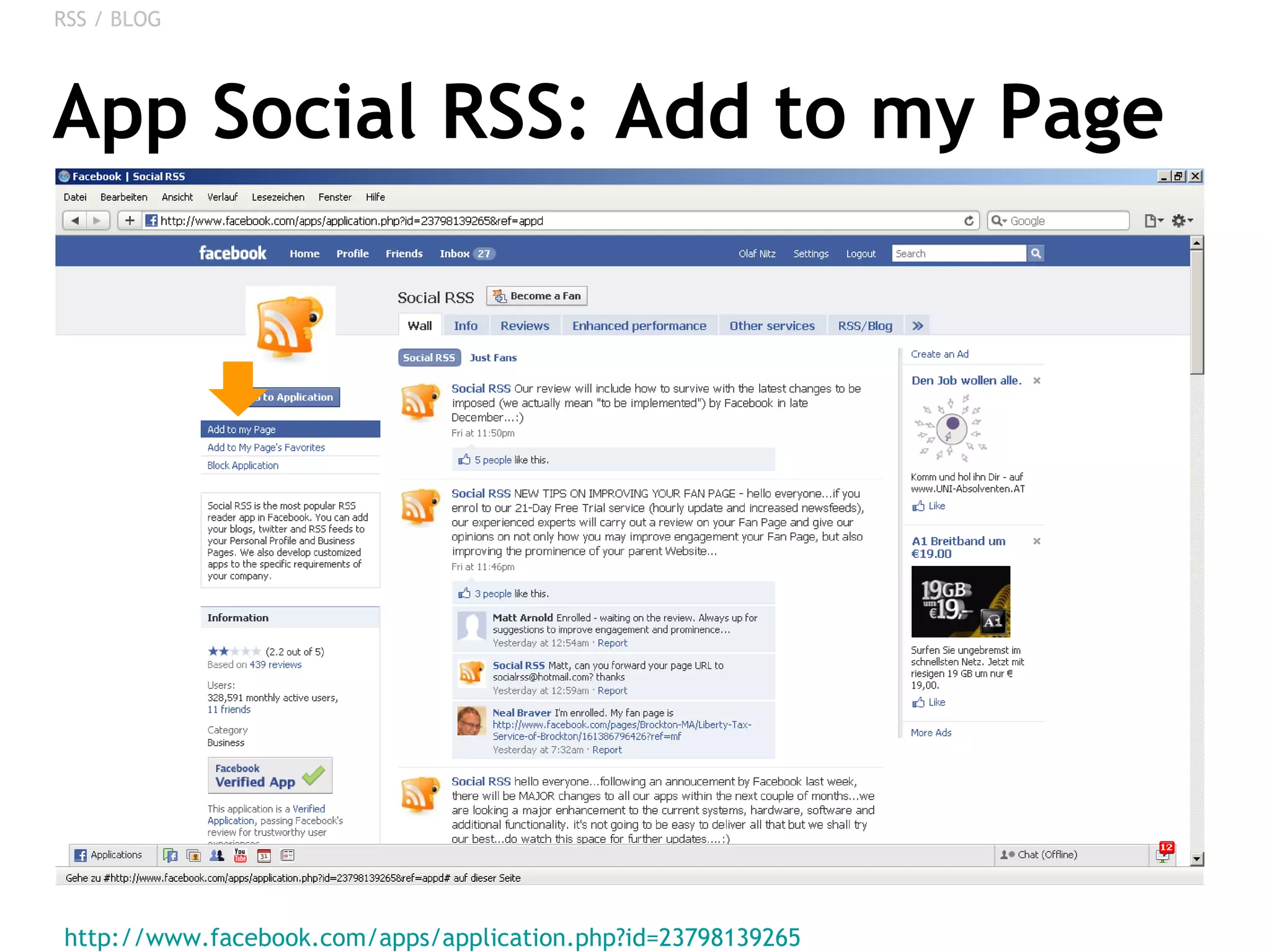This screenshot has width=1270, height=952.
Task: Click the browser address bar URL
Action: click(x=352, y=221)
